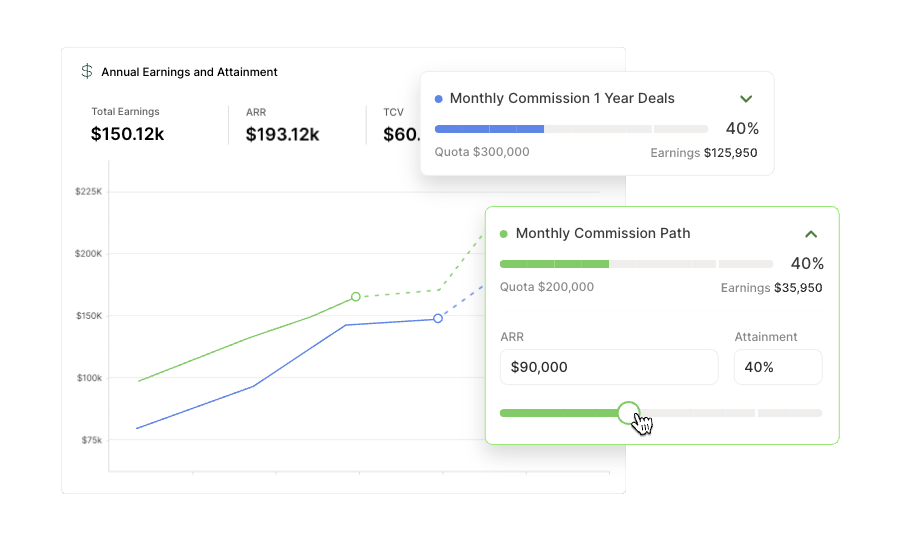
Task: Click the Attainment label above the 40% input field
Action: click(766, 337)
